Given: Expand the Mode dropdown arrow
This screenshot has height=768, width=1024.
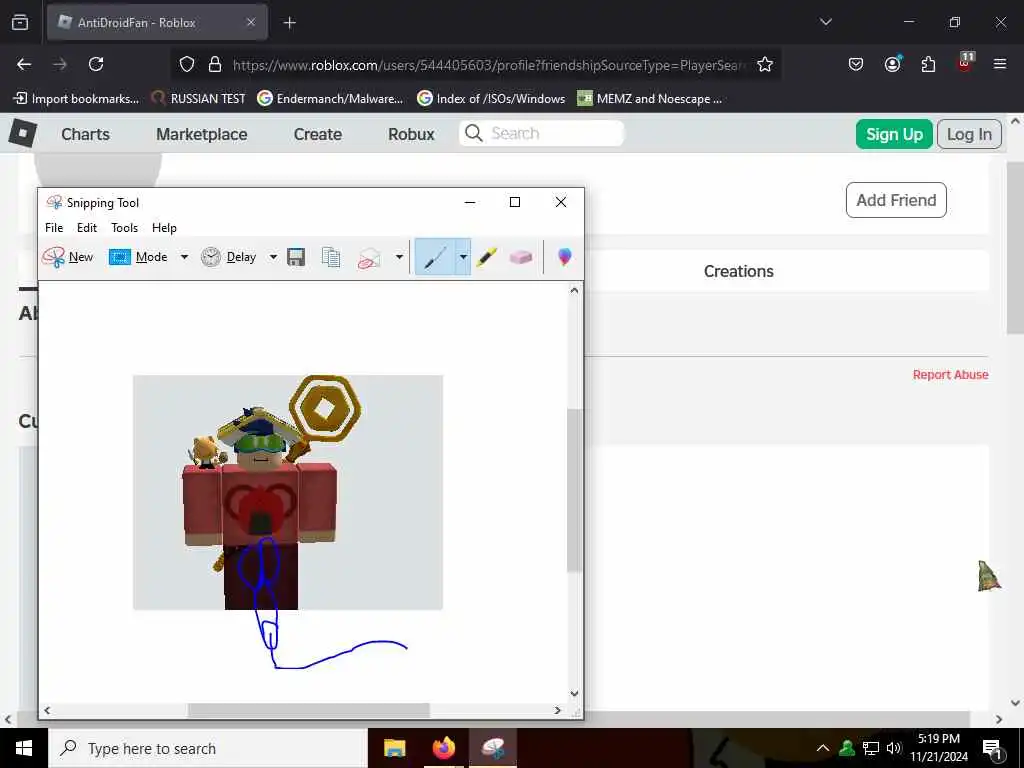Looking at the screenshot, I should point(184,257).
